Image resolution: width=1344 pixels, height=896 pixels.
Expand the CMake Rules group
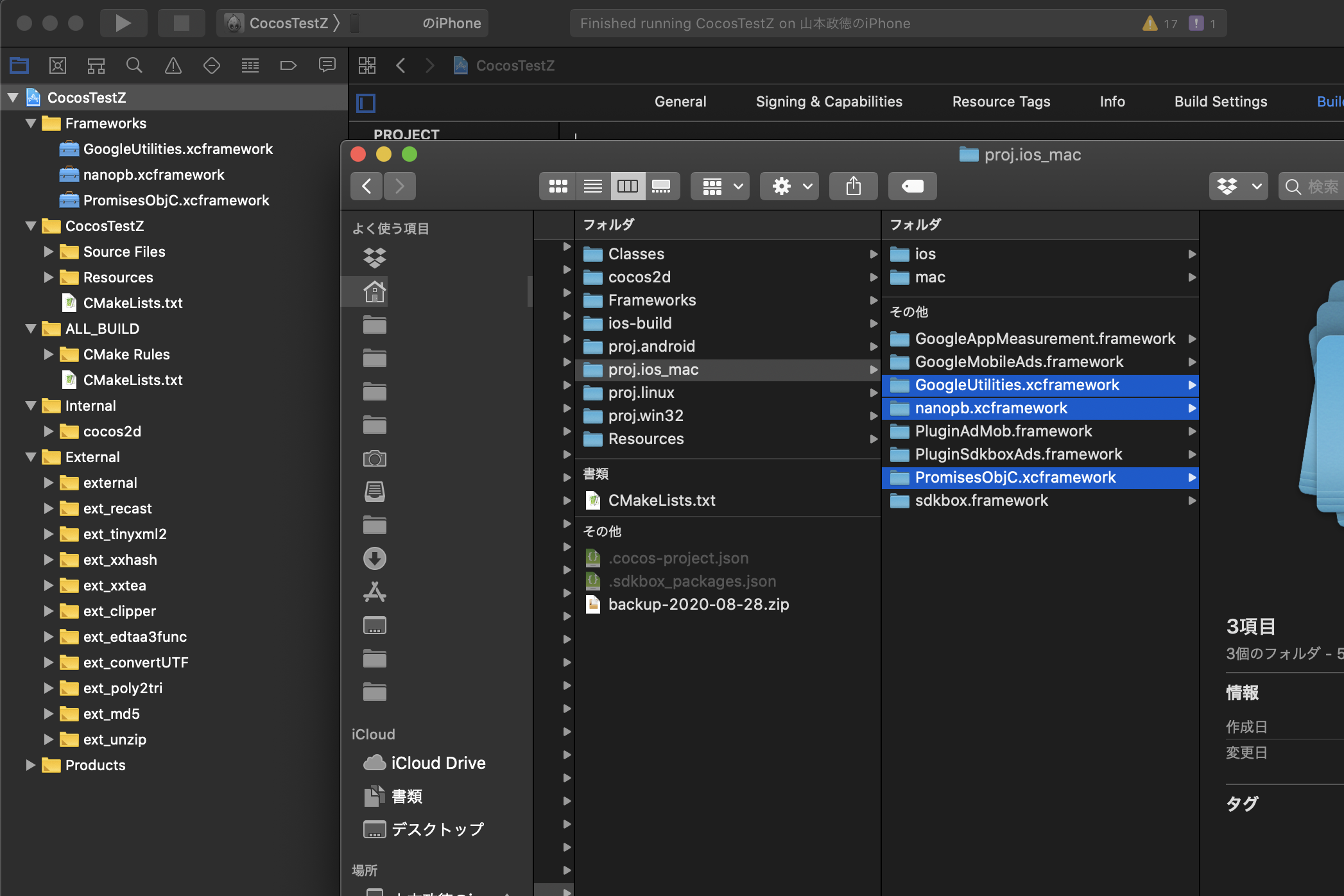pyautogui.click(x=48, y=354)
